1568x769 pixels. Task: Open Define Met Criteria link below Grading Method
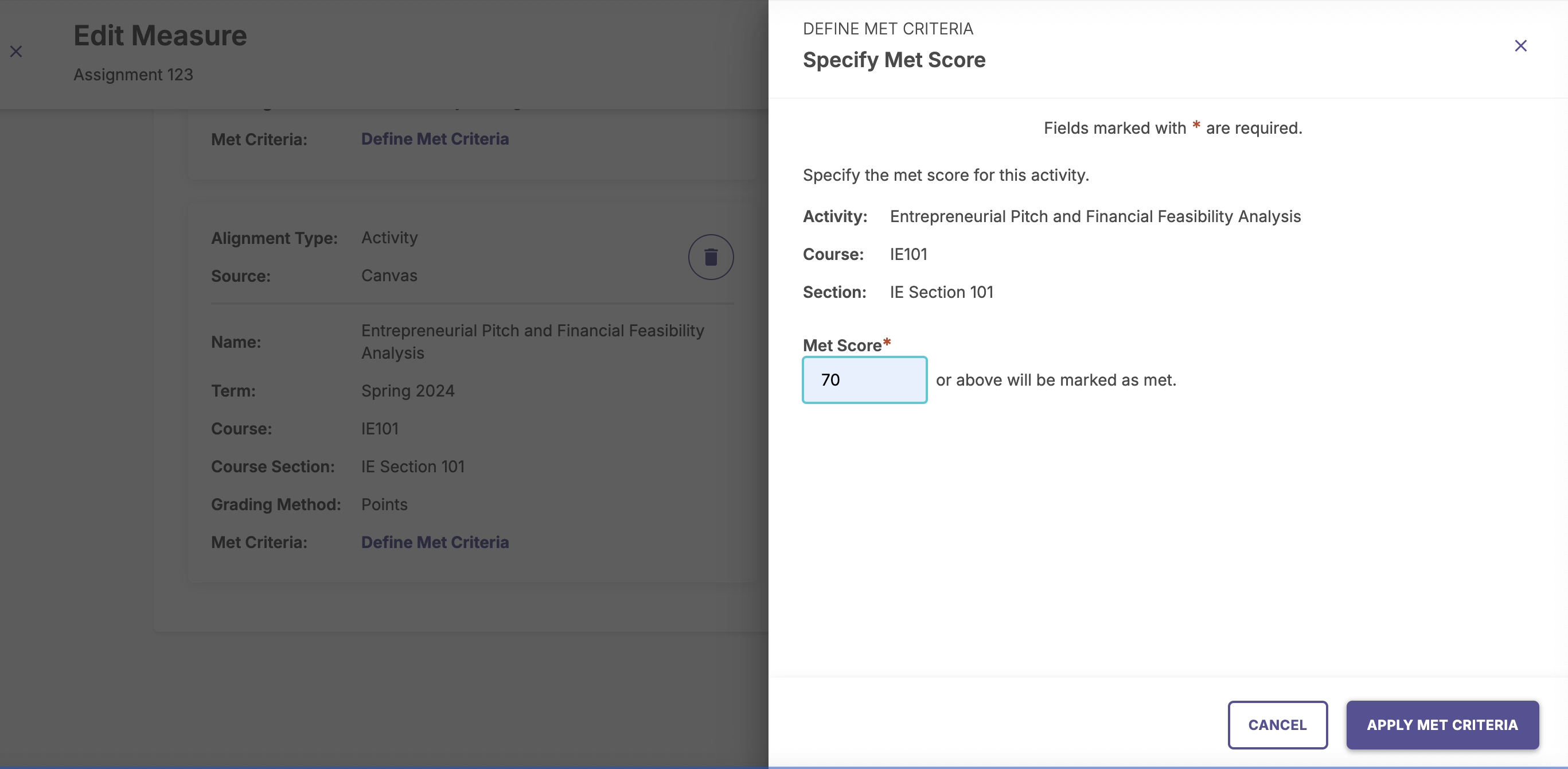(x=435, y=542)
